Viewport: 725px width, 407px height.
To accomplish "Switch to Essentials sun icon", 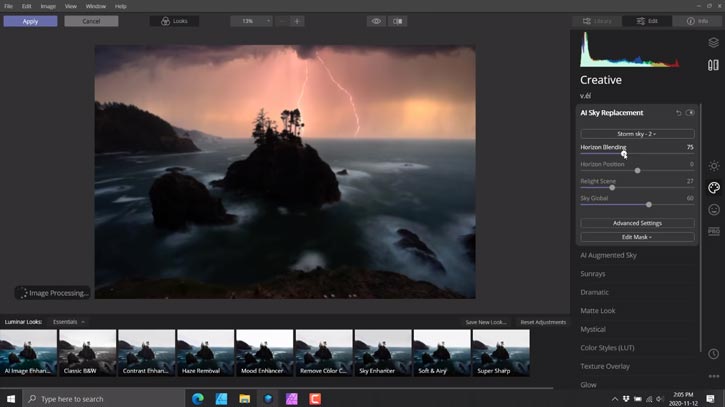I will [x=713, y=166].
